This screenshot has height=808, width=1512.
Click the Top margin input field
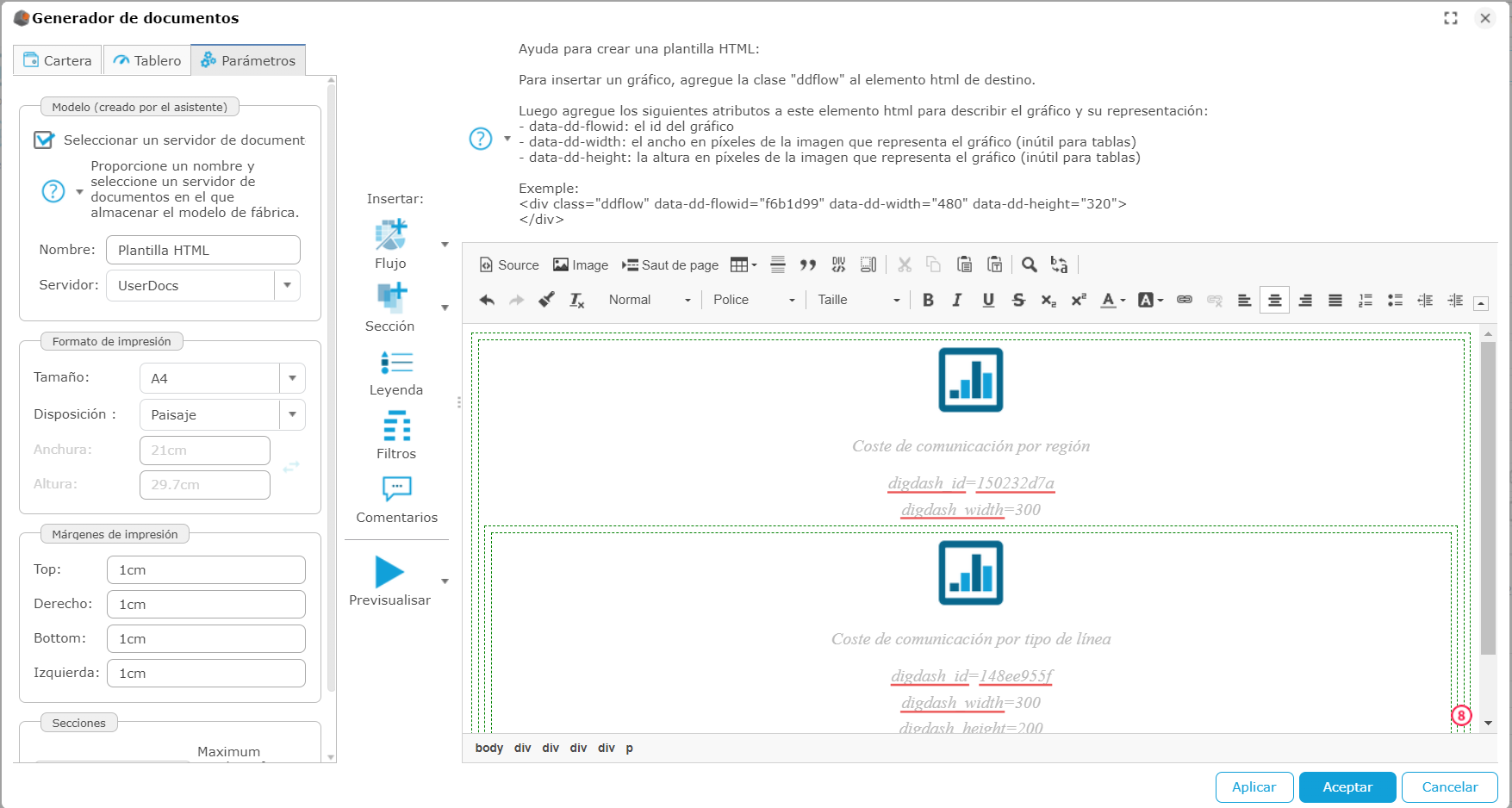tap(206, 569)
